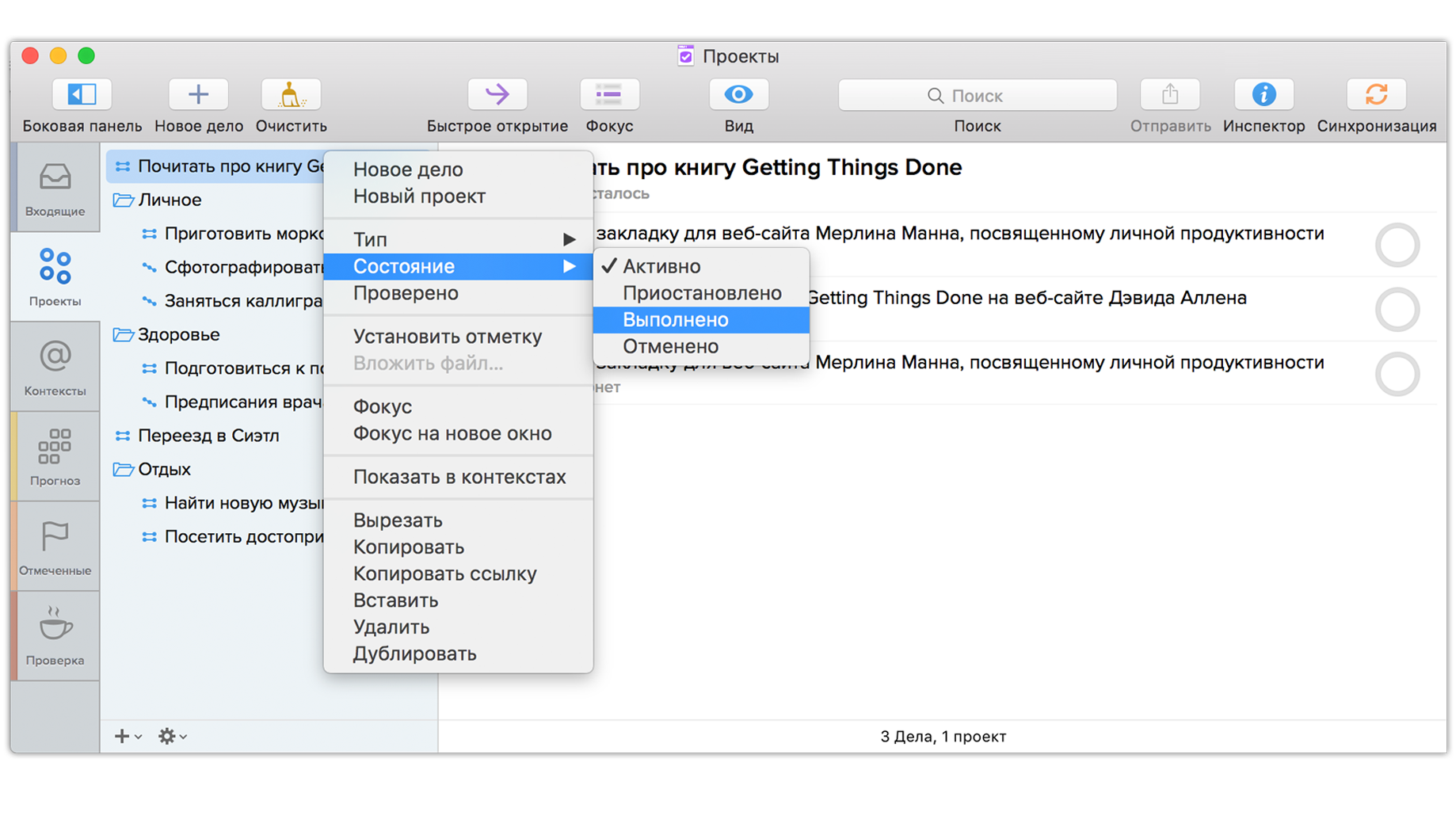
Task: Open the Инспектор info panel
Action: [x=1264, y=95]
